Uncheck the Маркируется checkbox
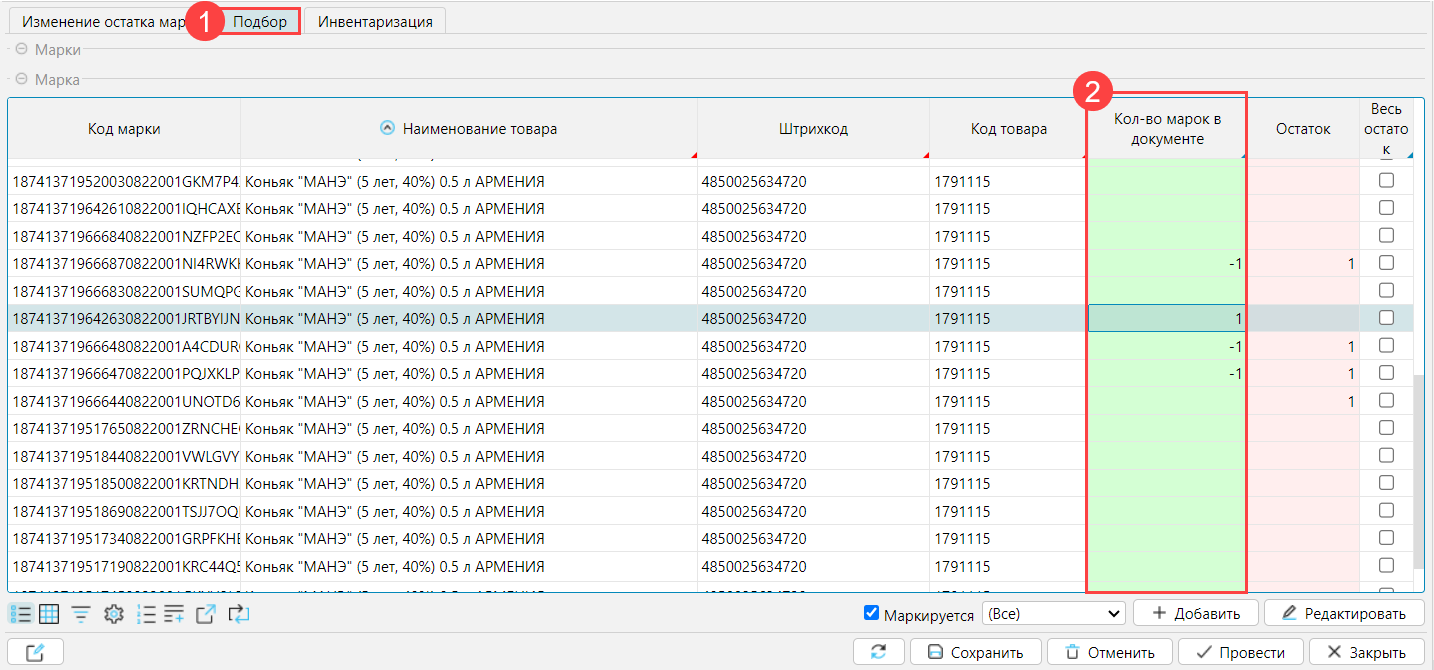 pos(871,613)
